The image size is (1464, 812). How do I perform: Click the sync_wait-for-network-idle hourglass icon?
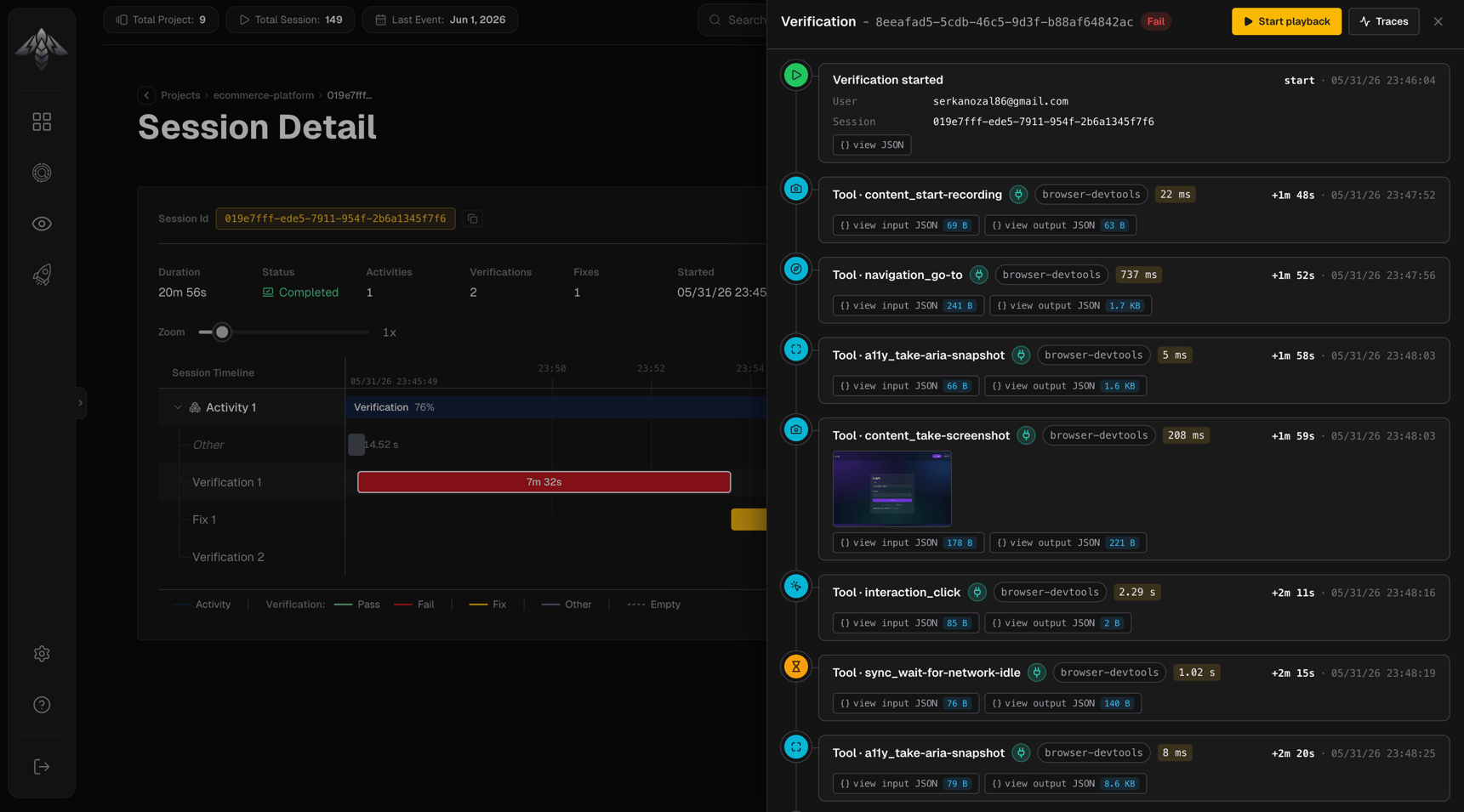click(x=796, y=667)
